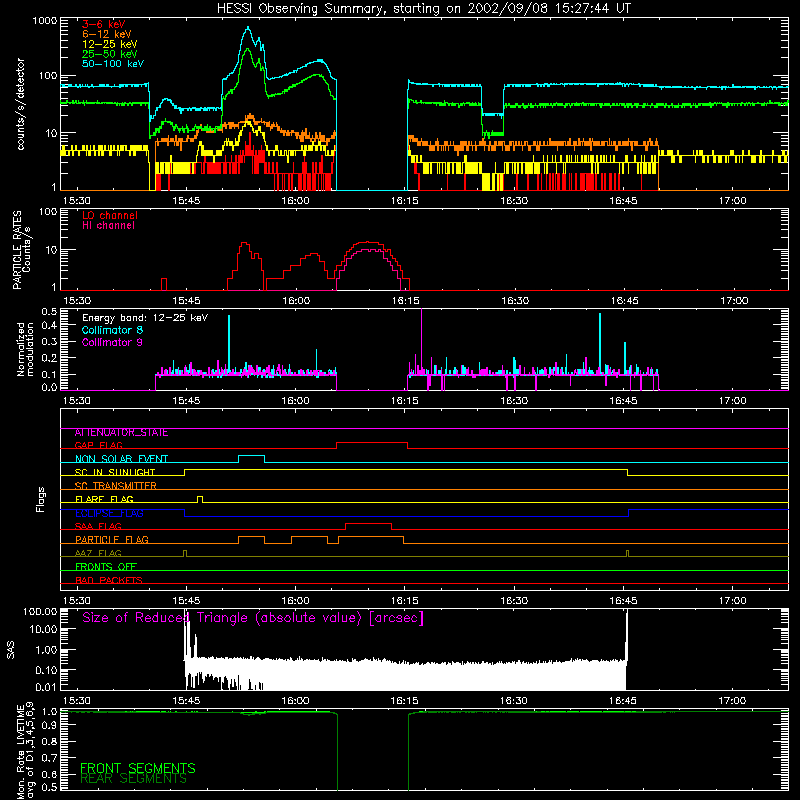This screenshot has width=800, height=800.
Task: Click the '1000' y-axis value in the top panel
Action: tap(45, 21)
